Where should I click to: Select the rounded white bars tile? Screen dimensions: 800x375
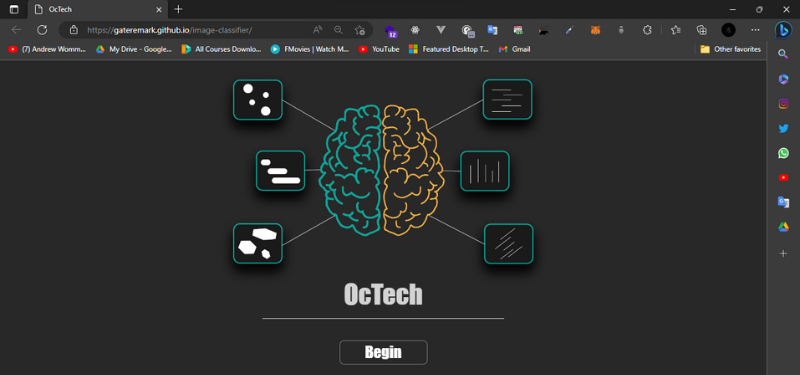281,171
